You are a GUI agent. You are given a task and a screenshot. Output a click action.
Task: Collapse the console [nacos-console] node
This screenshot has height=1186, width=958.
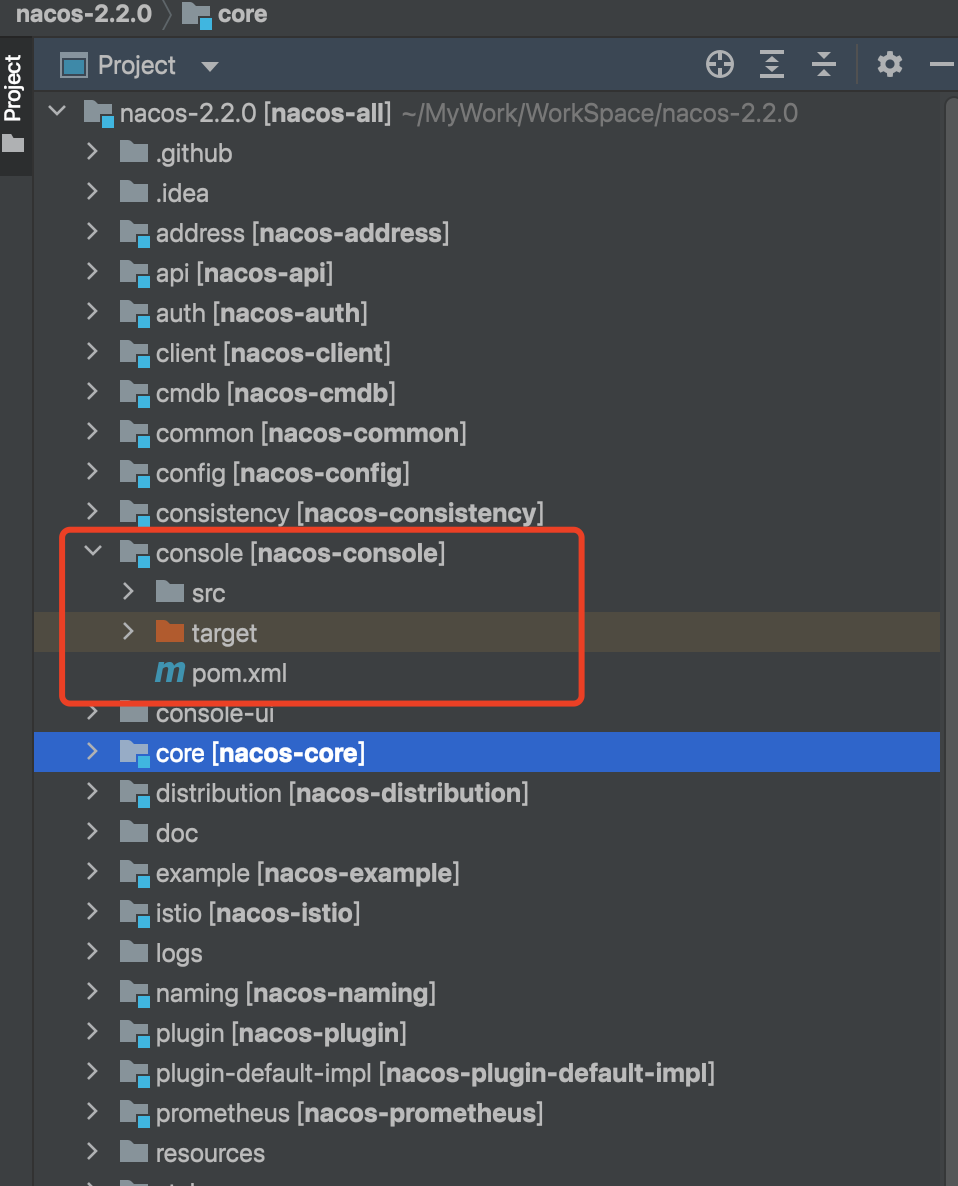point(93,551)
